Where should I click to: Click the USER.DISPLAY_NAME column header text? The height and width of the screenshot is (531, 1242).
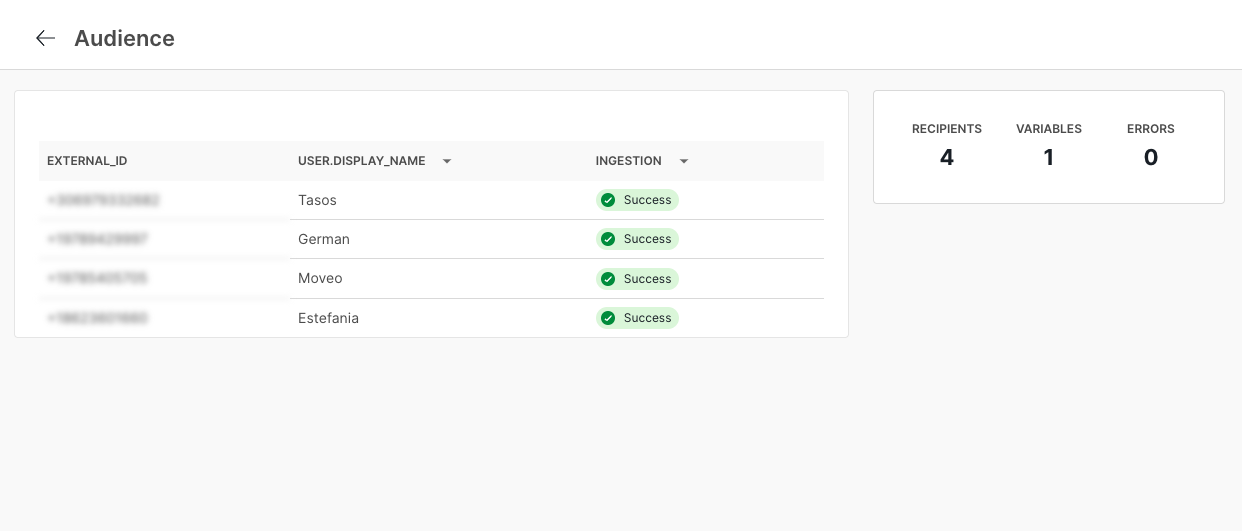(361, 161)
